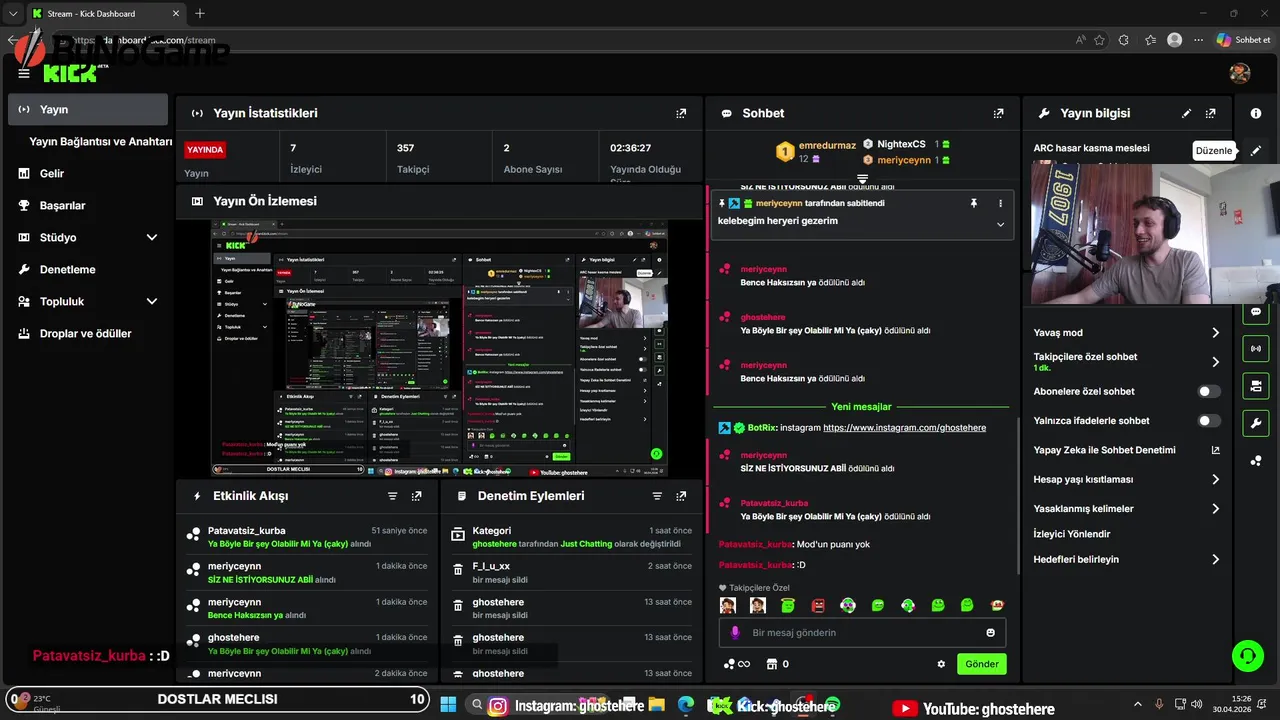Pop out the Denetim Eylemleri panel

pos(681,496)
